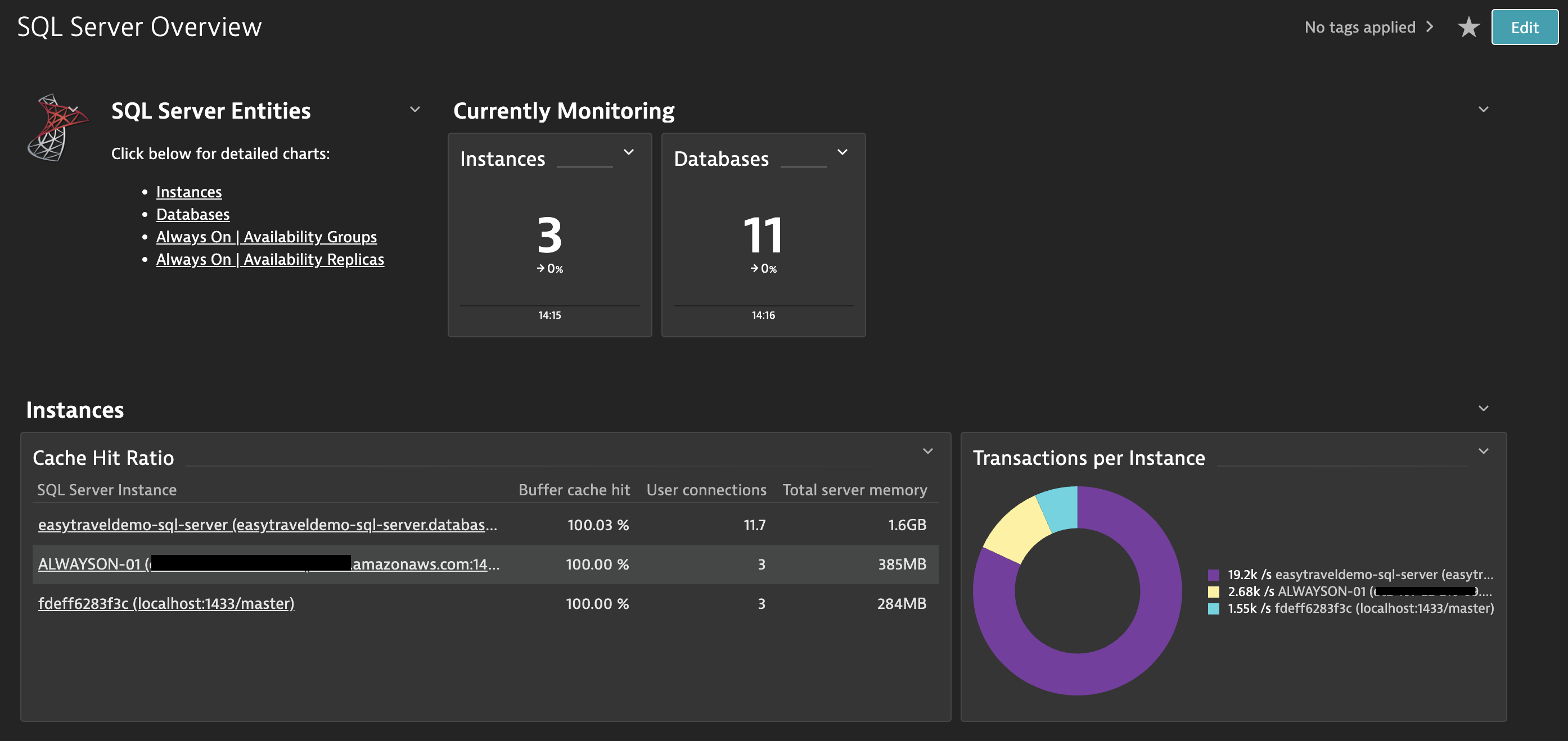The width and height of the screenshot is (1568, 741).
Task: Open Always On Availability Groups link
Action: click(266, 237)
